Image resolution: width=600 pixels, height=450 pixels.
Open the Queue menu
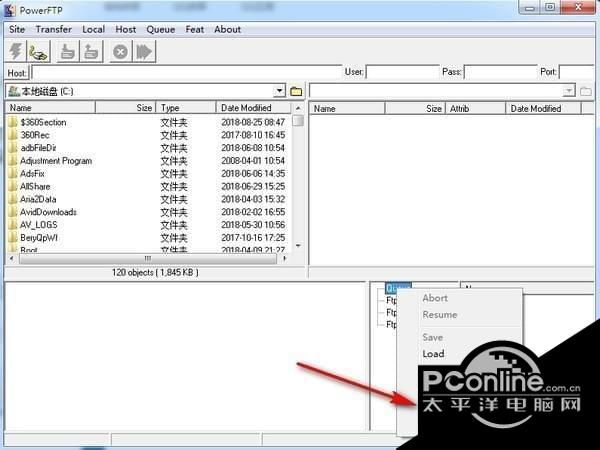tap(160, 29)
